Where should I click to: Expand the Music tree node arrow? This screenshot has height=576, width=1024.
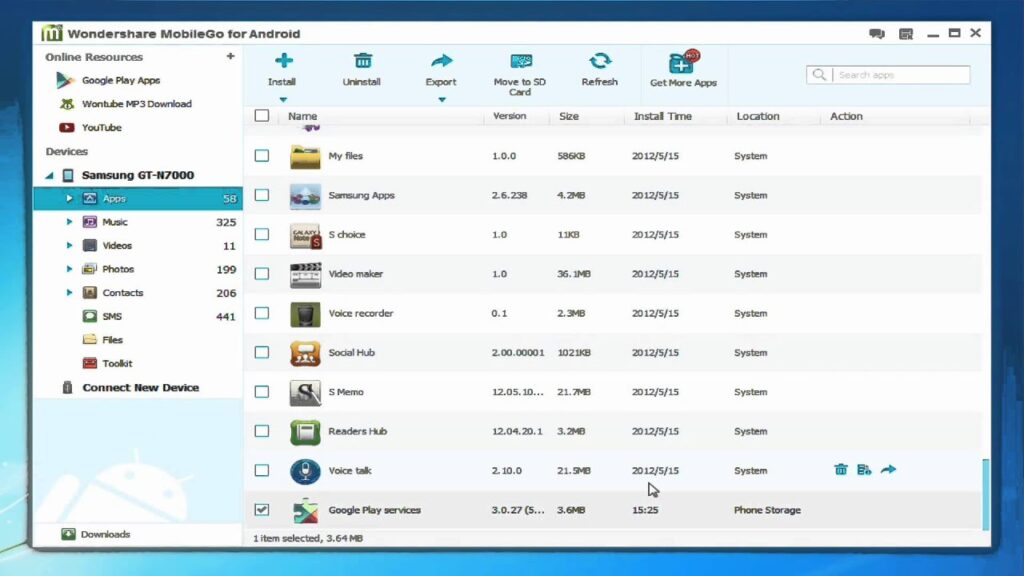coord(69,222)
